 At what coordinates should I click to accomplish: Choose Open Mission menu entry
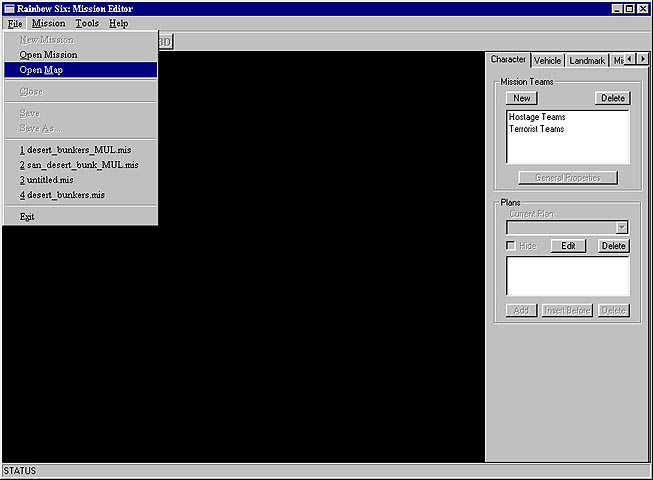80,55
